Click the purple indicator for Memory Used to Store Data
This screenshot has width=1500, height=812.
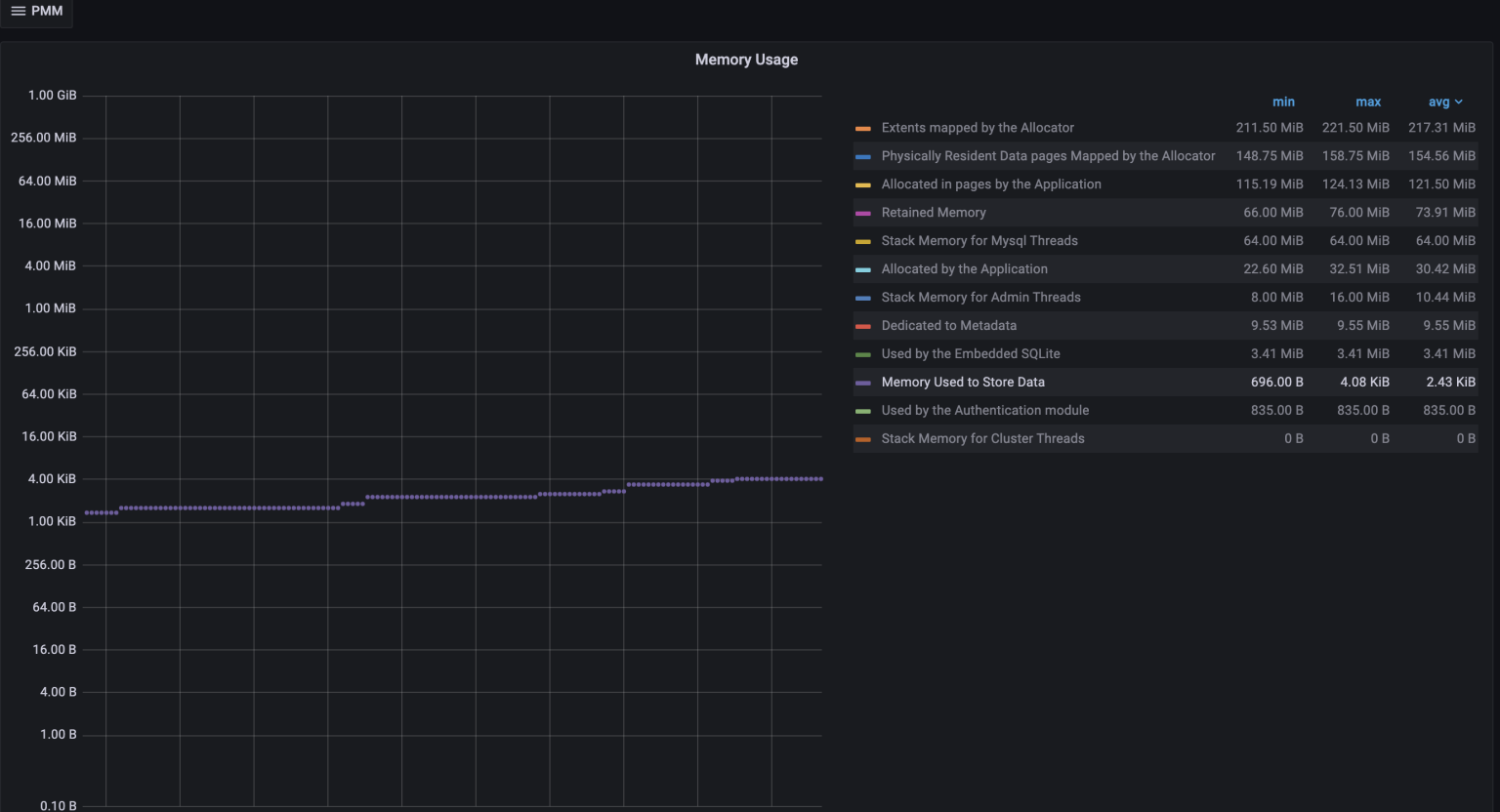pyautogui.click(x=863, y=383)
